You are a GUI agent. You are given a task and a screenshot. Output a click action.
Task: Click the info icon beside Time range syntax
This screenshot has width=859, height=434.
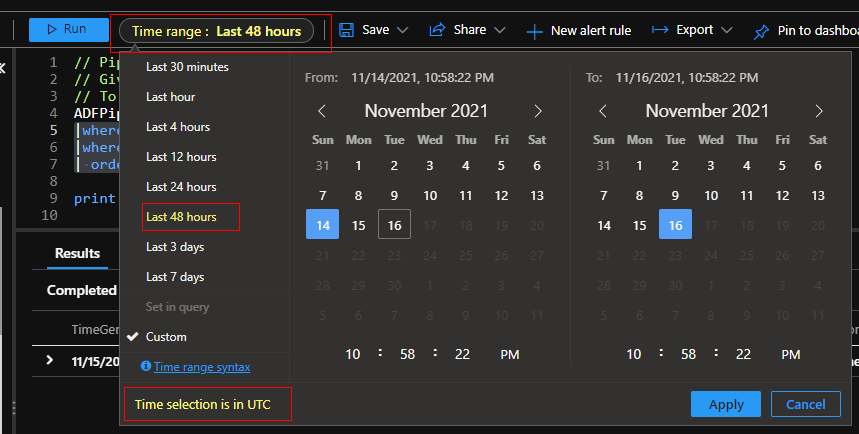146,366
